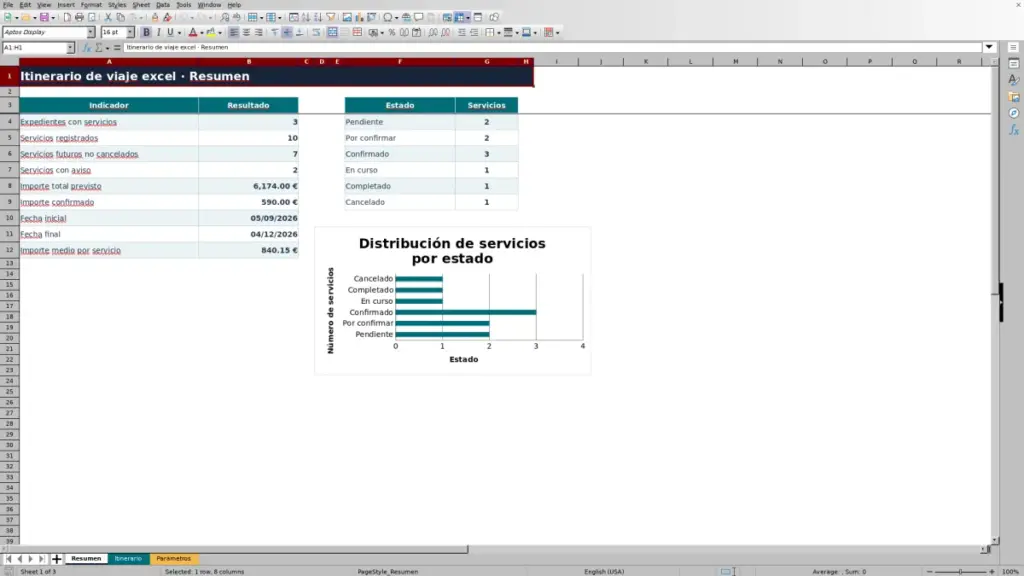Toggle Center Vertically alignment
Screen dimensions: 1024x576
[x=287, y=33]
